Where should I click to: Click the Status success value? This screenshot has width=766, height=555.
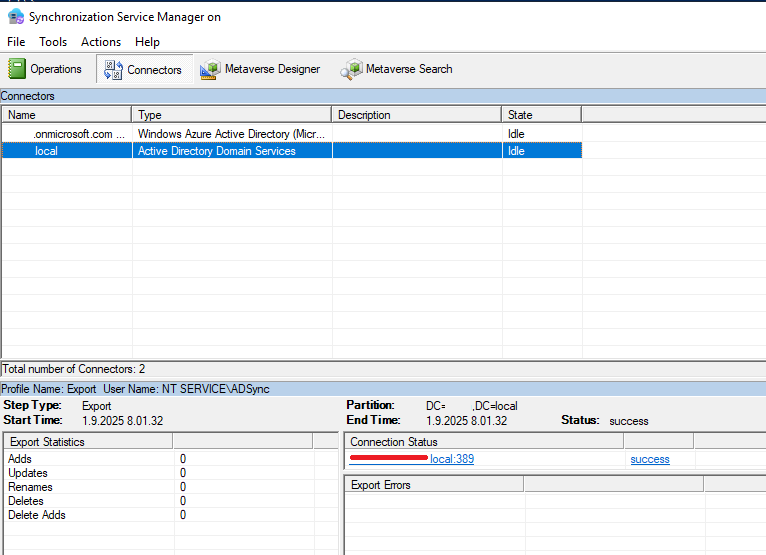pos(629,421)
